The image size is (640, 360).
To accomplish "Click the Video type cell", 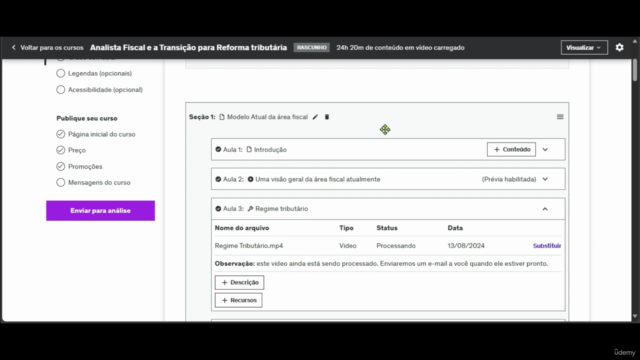I will (348, 246).
